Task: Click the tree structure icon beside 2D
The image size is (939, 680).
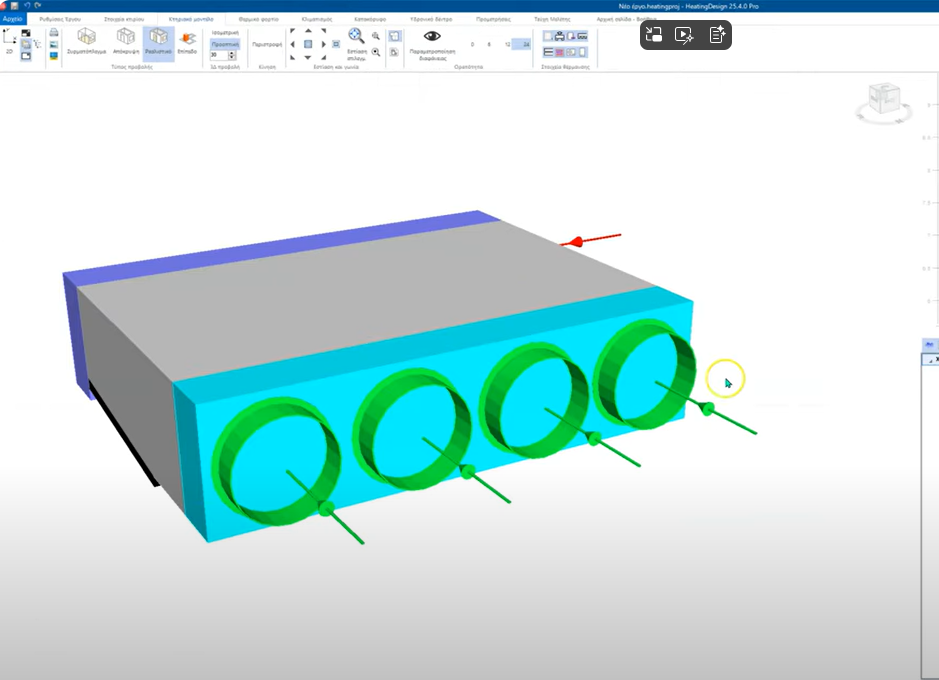Action: pyautogui.click(x=37, y=44)
